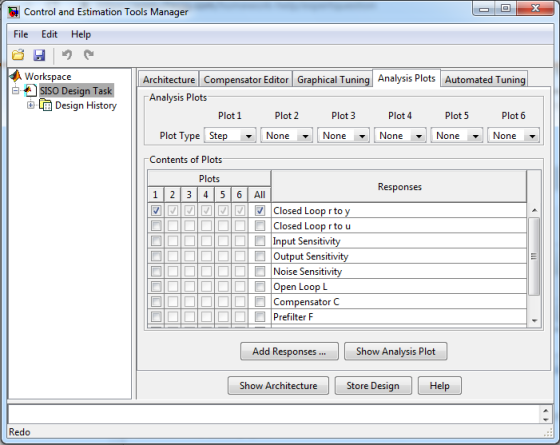The height and width of the screenshot is (445, 560).
Task: Expand the Design History tree node
Action: [x=31, y=105]
